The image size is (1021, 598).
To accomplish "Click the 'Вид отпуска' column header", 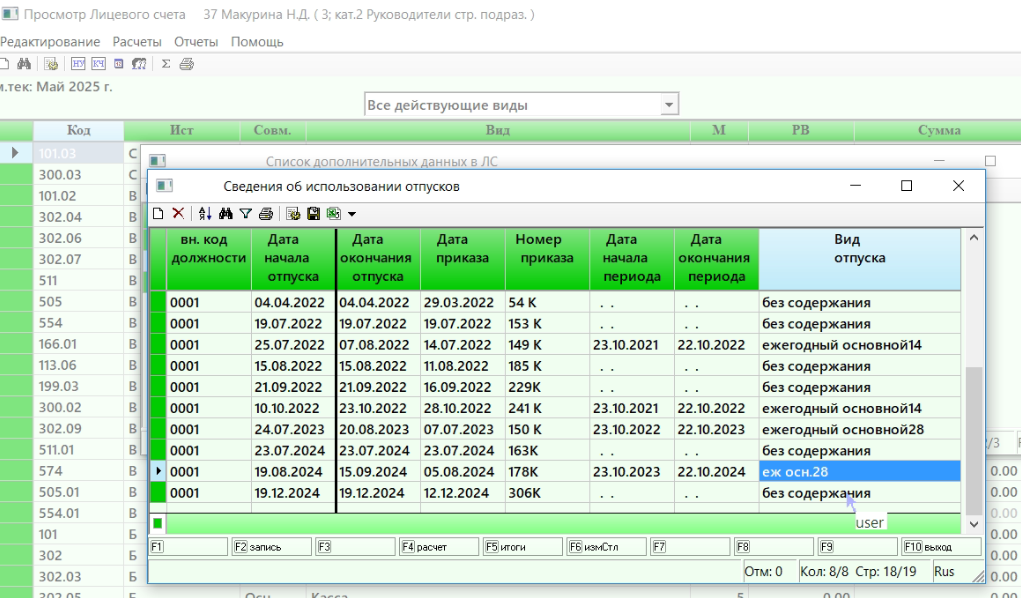I will coord(860,258).
